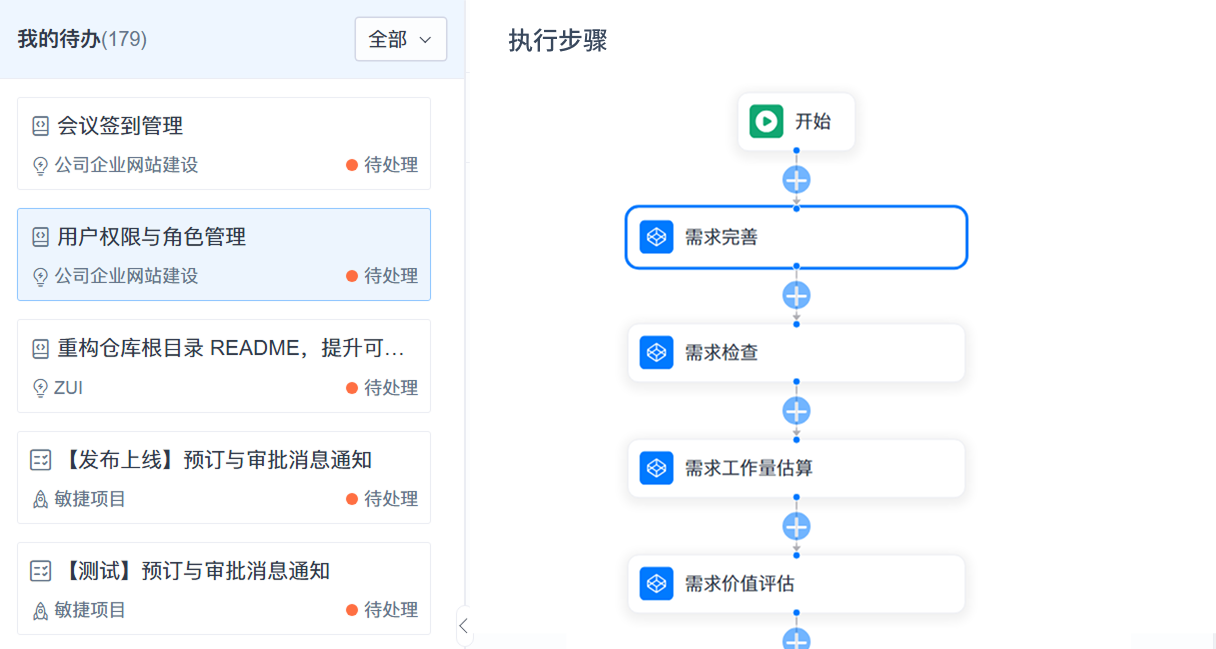Select the 需求完善 workflow node
This screenshot has width=1216, height=649.
tap(796, 237)
